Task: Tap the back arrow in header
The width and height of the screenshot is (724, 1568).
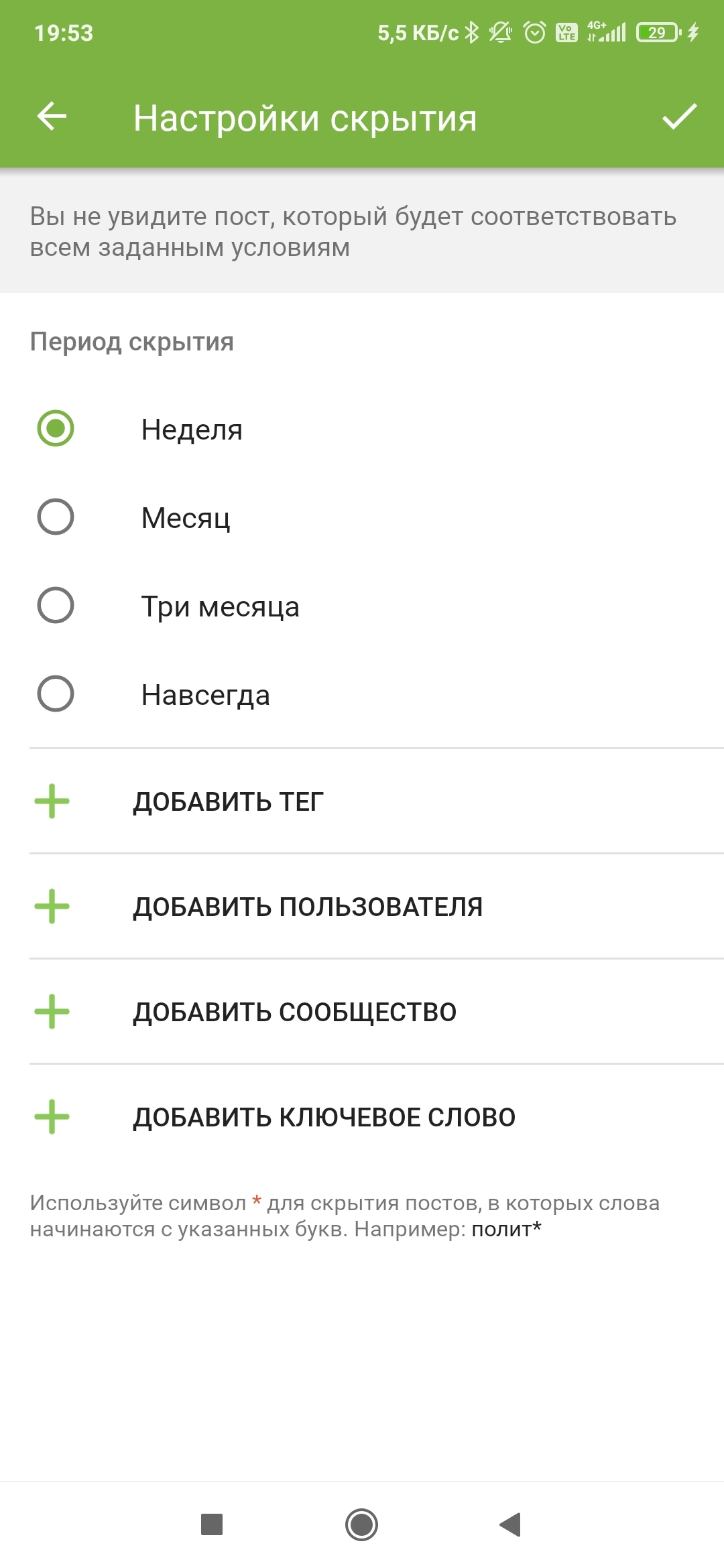Action: 52,117
